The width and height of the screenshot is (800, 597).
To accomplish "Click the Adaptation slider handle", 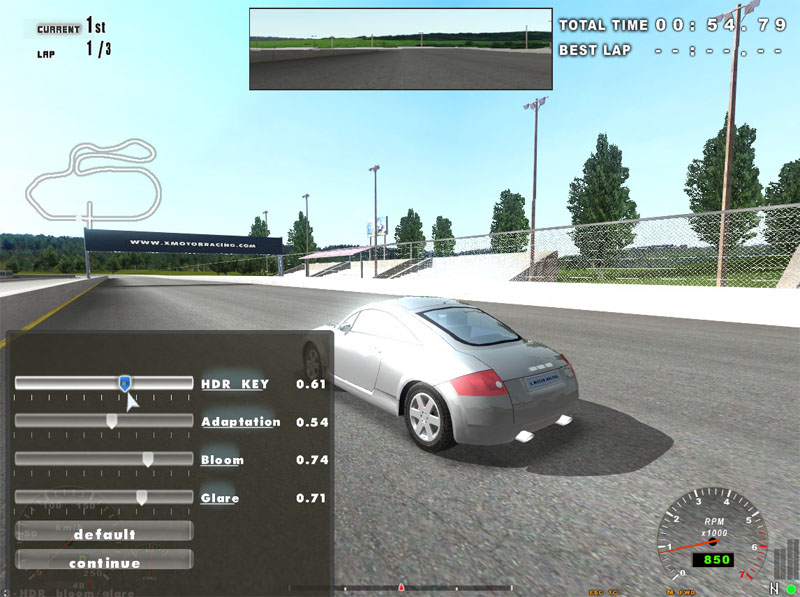I will pos(112,421).
